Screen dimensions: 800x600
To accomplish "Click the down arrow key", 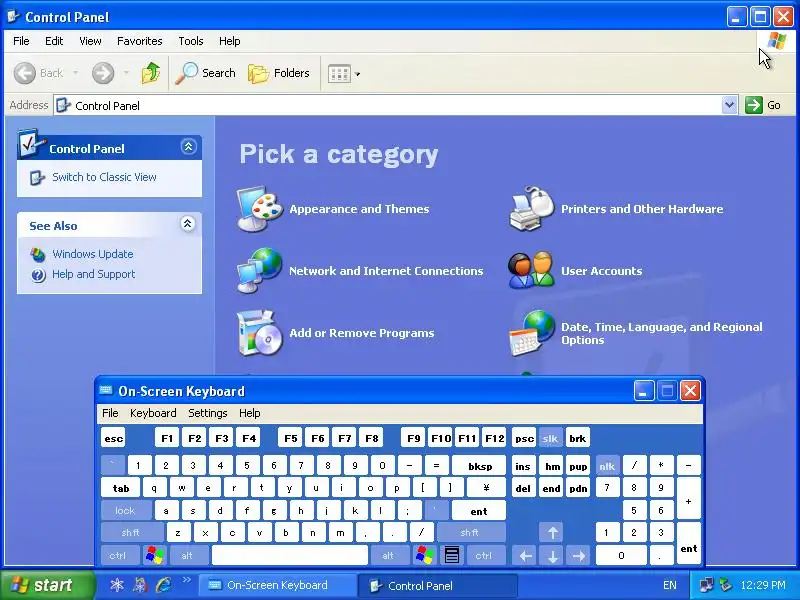I will tap(553, 555).
